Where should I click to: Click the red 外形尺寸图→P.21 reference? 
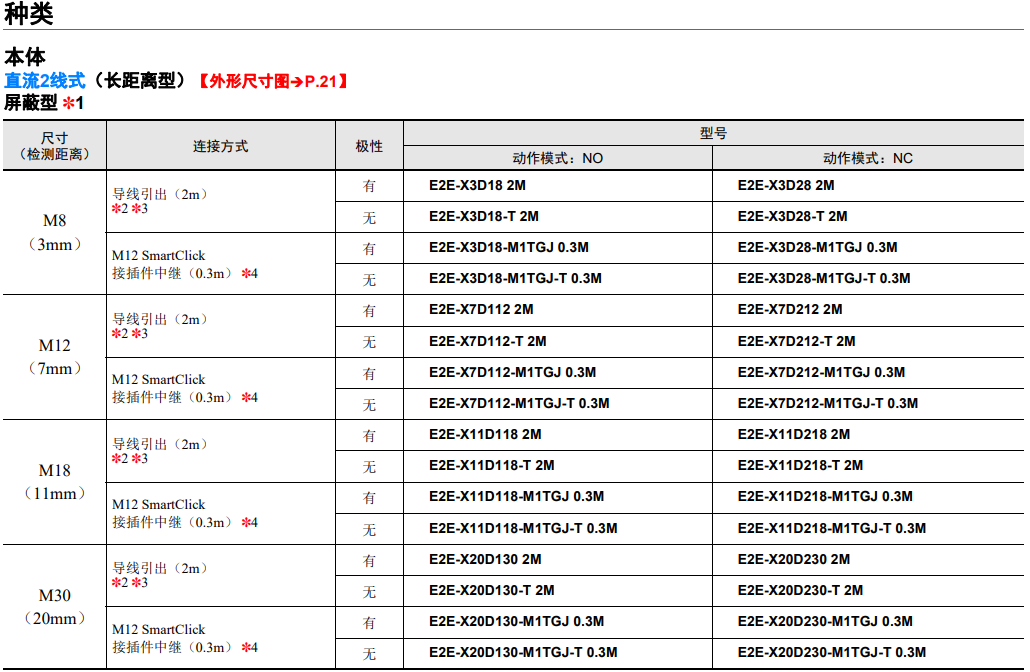pos(273,81)
